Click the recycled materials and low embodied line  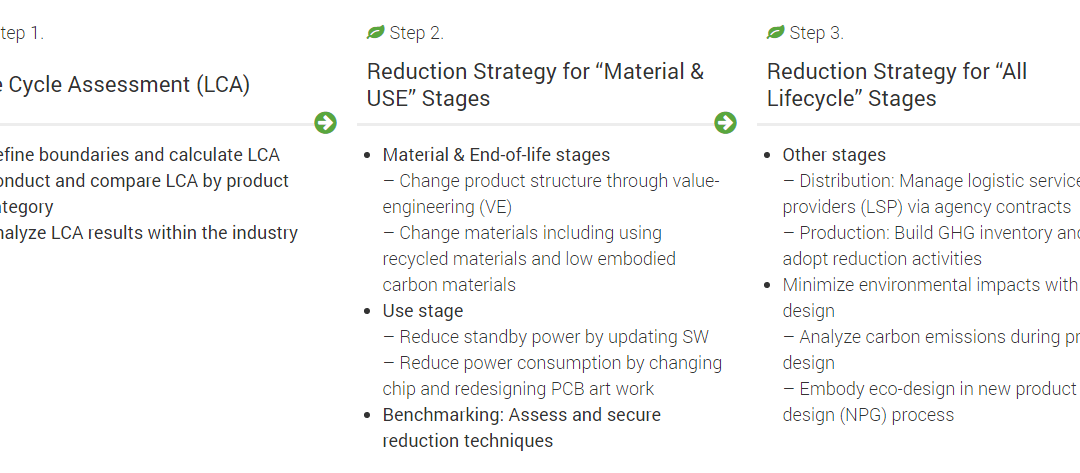coord(529,259)
